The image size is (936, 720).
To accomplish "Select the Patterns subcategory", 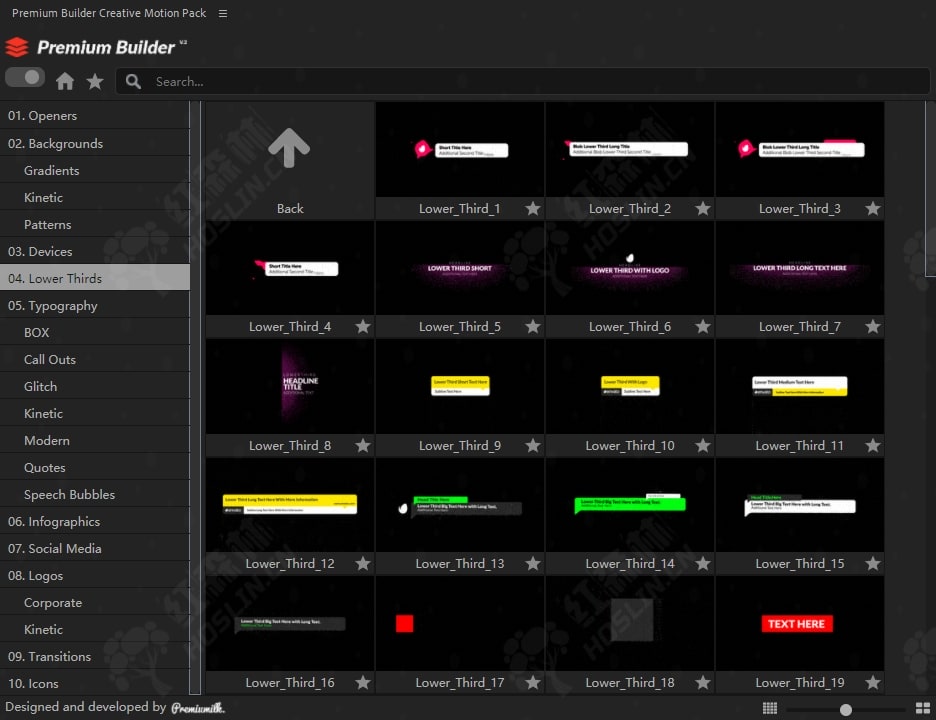I will 95,224.
